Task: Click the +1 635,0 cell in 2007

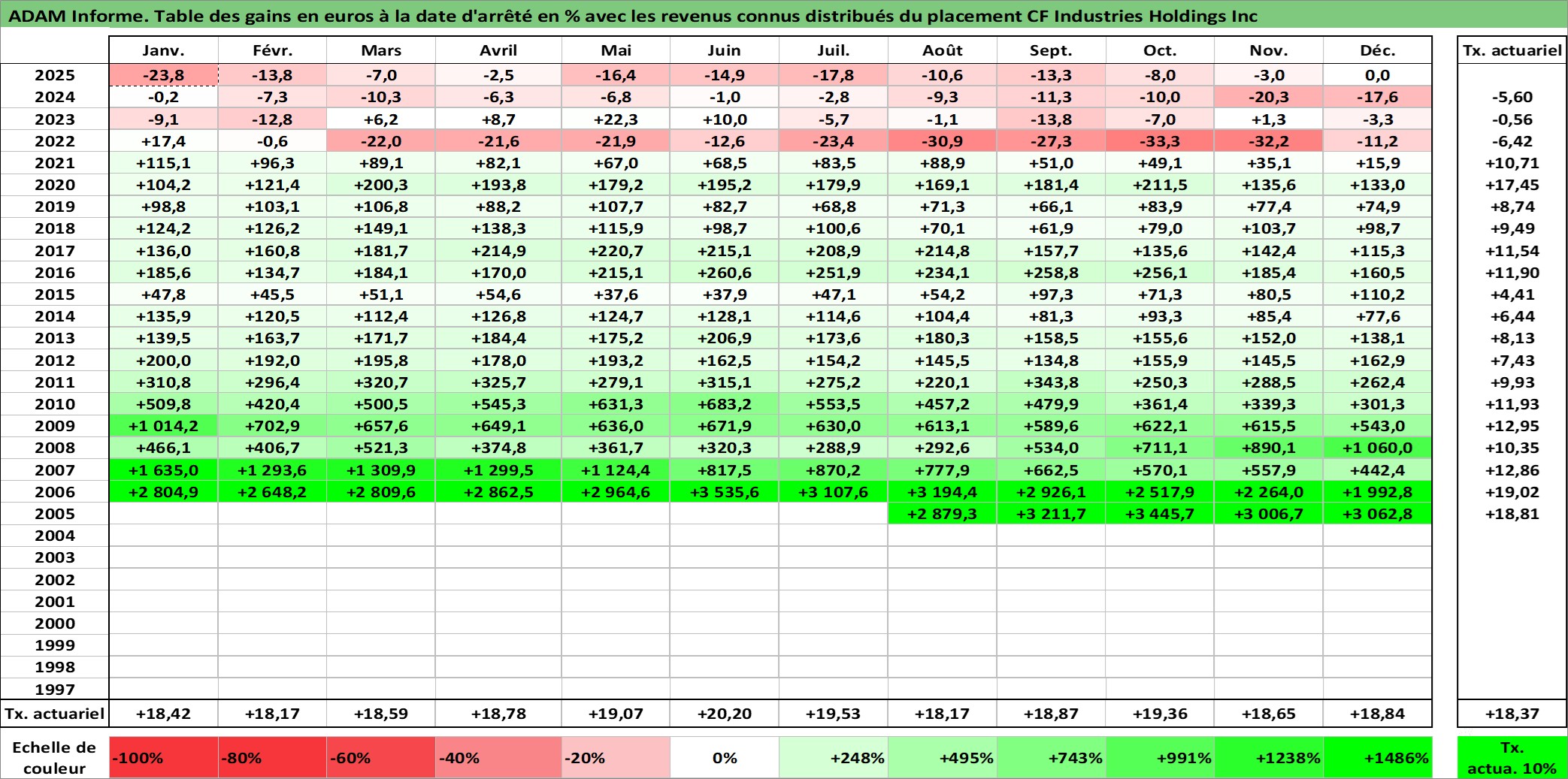Action: click(163, 470)
